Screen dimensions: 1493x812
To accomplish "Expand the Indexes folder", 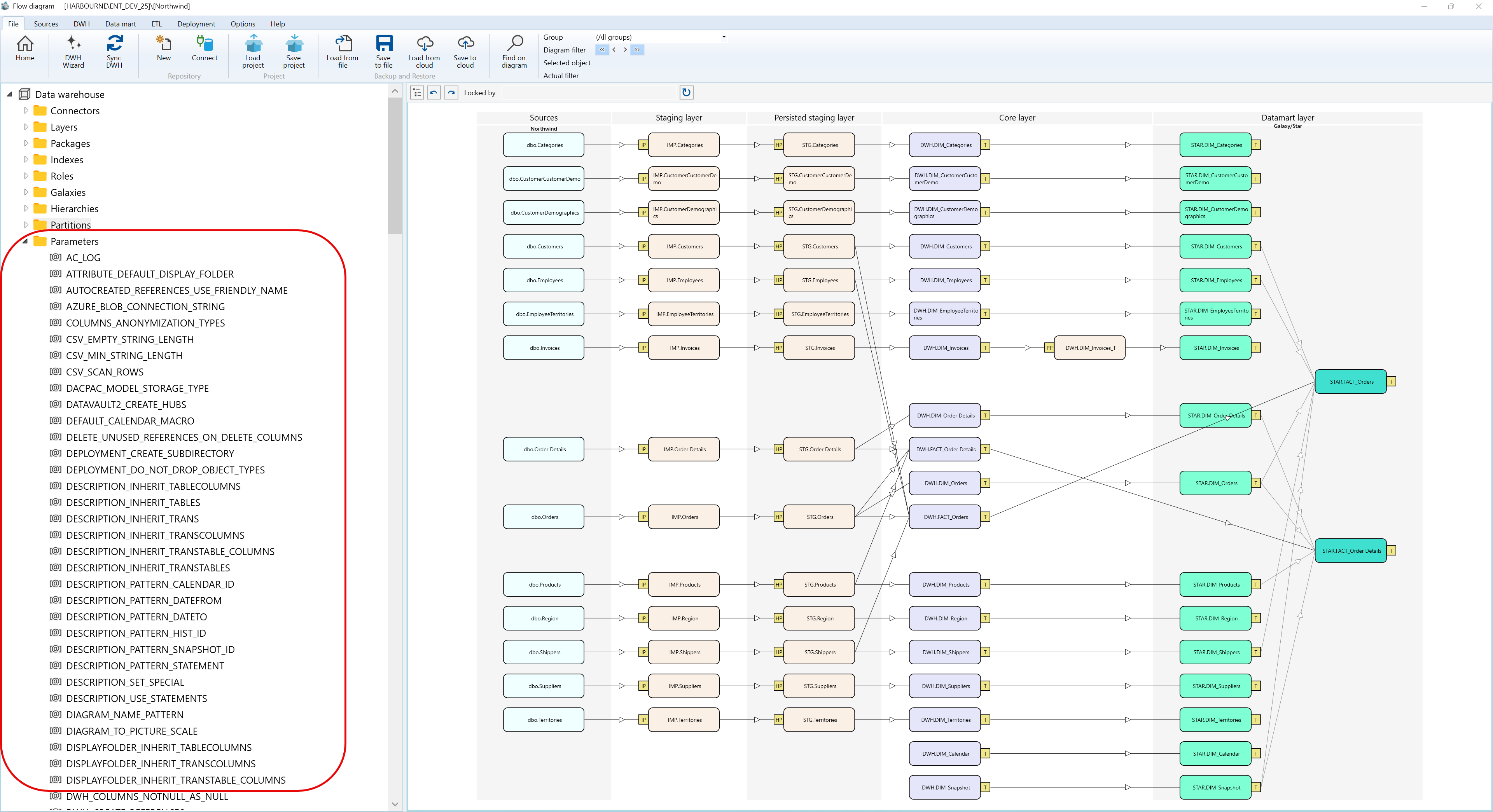I will click(26, 159).
